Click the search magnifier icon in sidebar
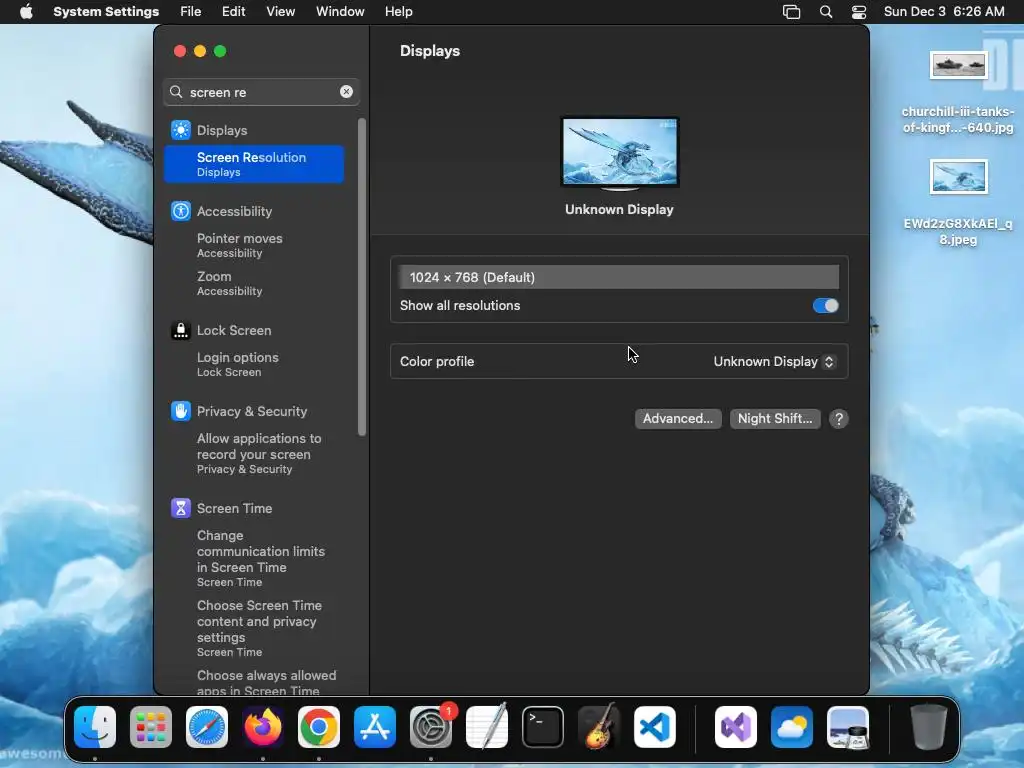 tap(176, 92)
